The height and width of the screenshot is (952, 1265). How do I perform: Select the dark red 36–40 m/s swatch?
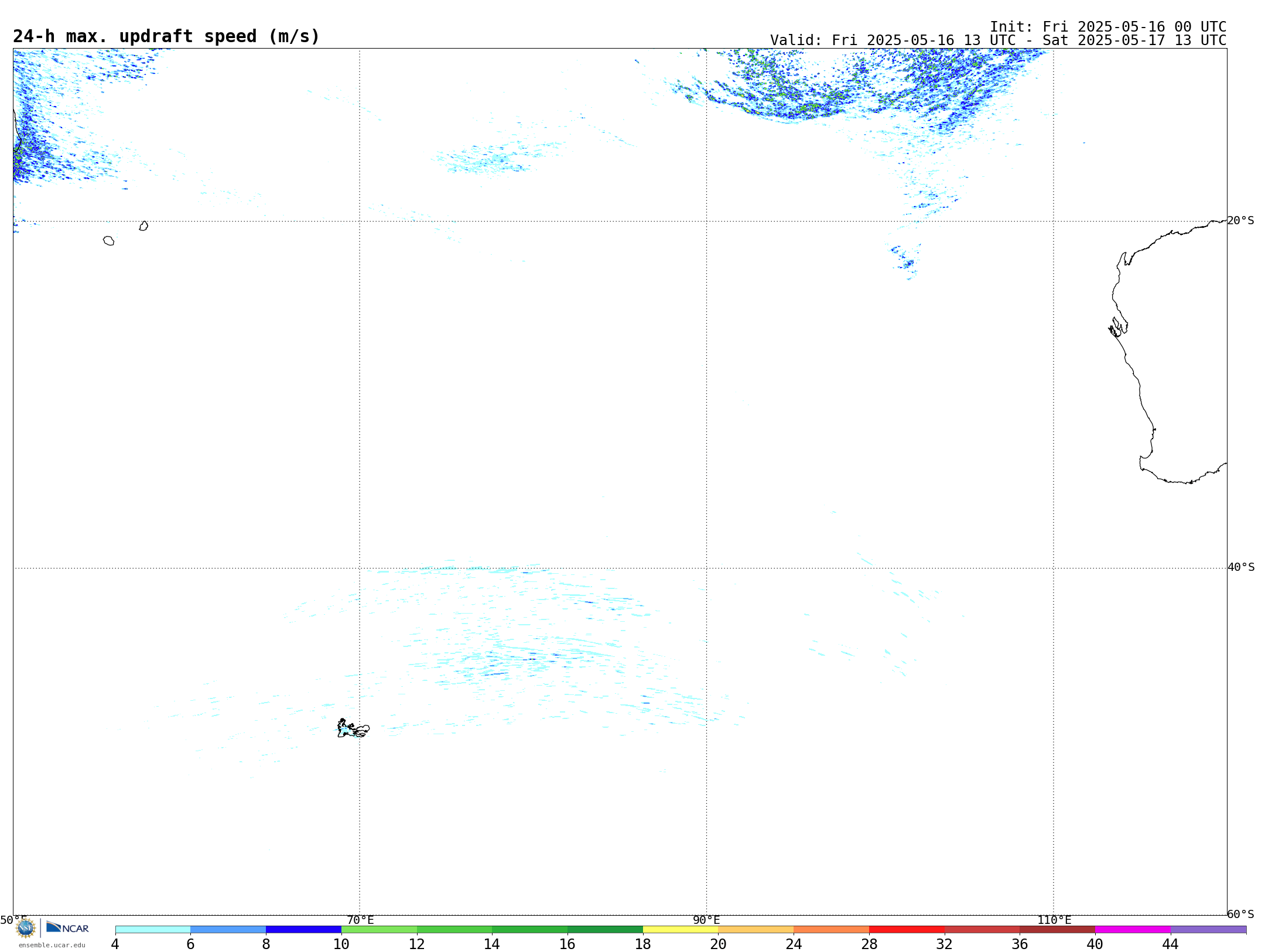[x=1058, y=930]
